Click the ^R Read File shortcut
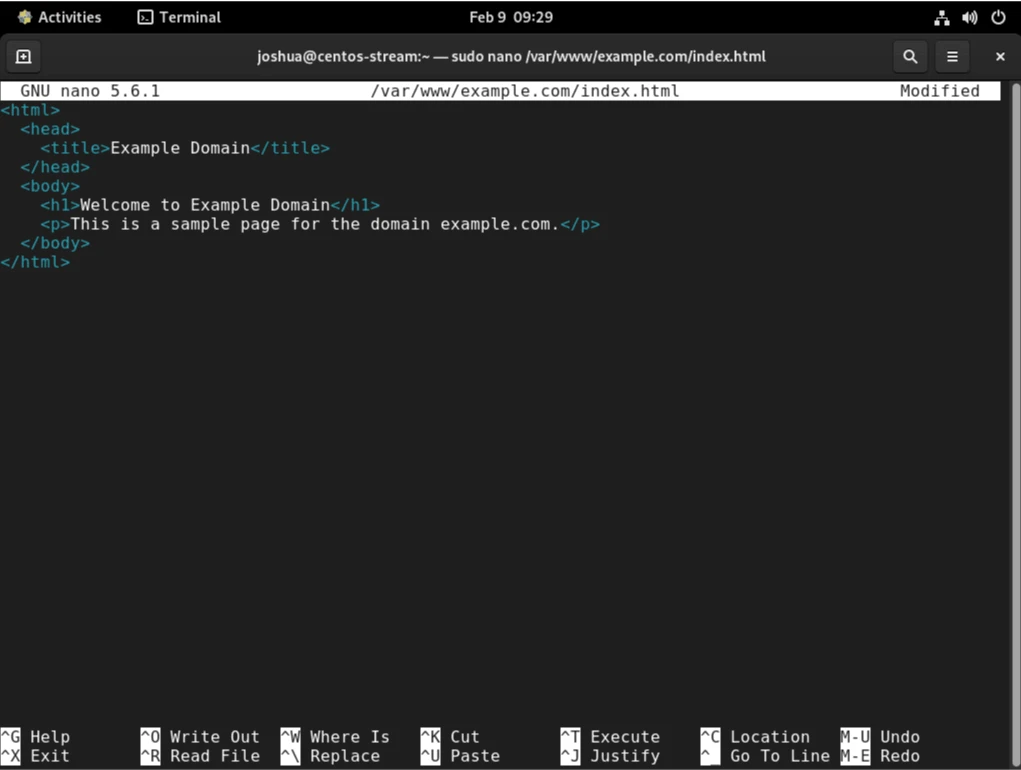 click(200, 756)
